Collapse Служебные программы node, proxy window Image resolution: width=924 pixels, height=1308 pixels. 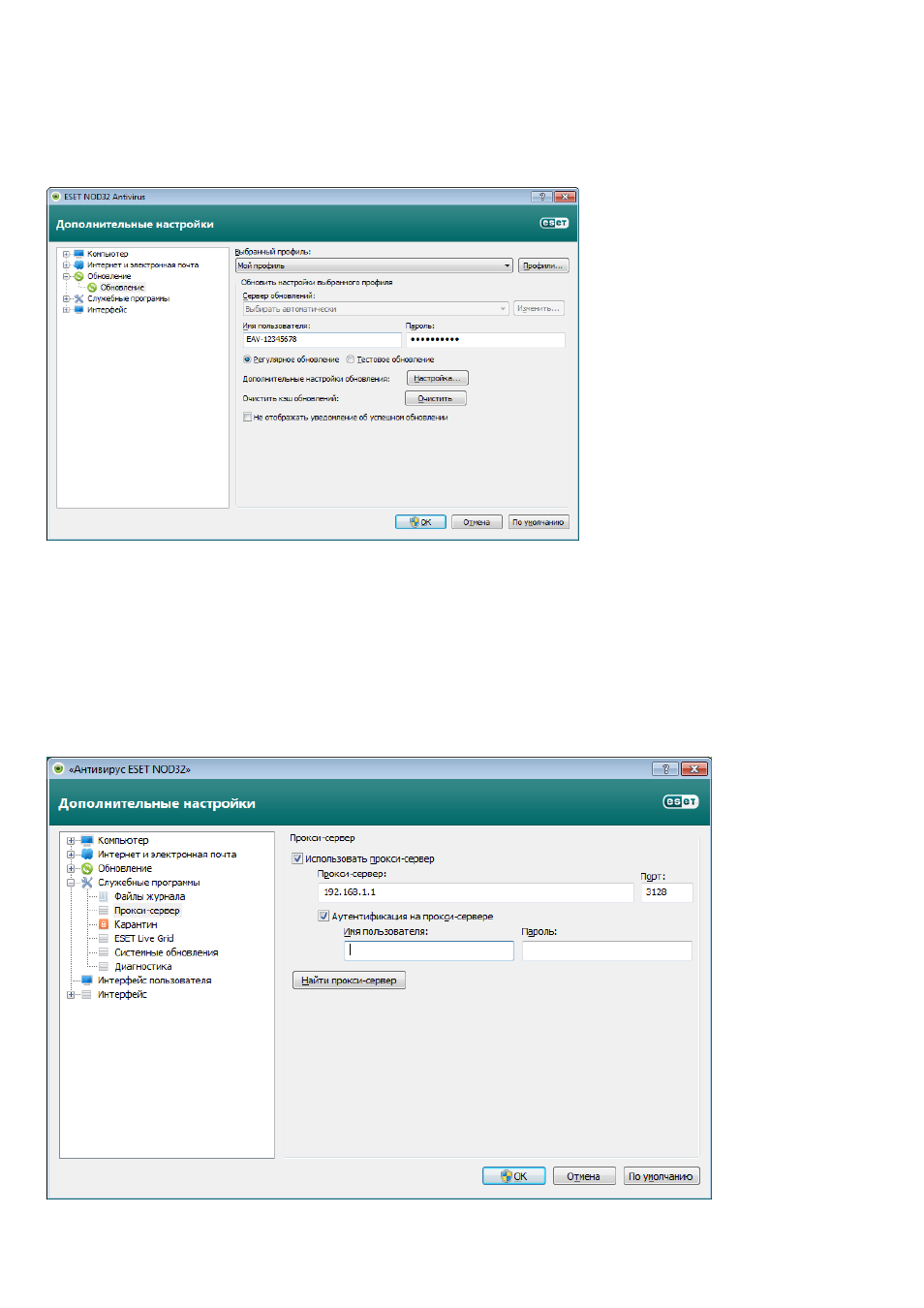71,883
